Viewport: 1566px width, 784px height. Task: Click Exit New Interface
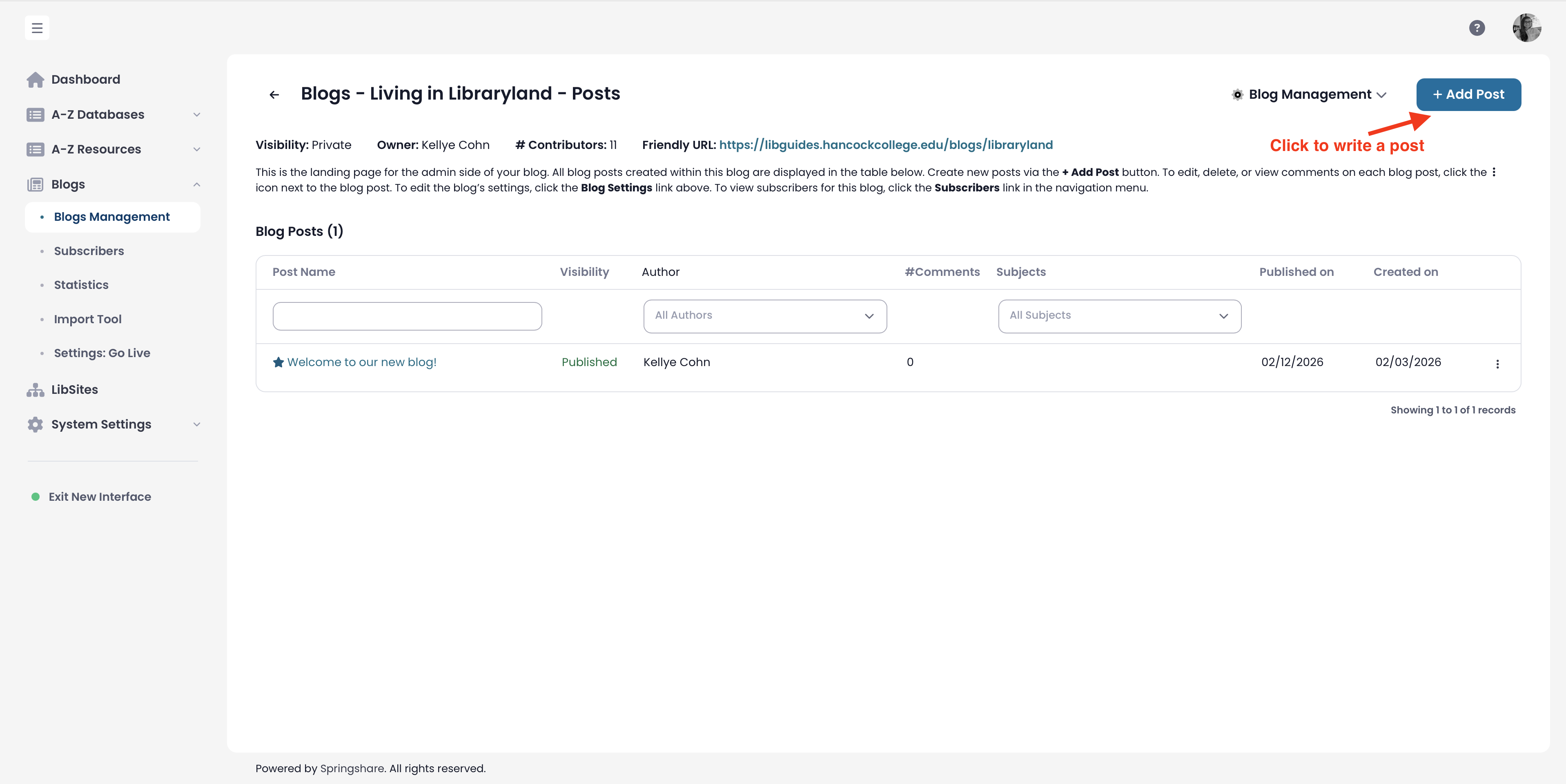click(x=100, y=497)
